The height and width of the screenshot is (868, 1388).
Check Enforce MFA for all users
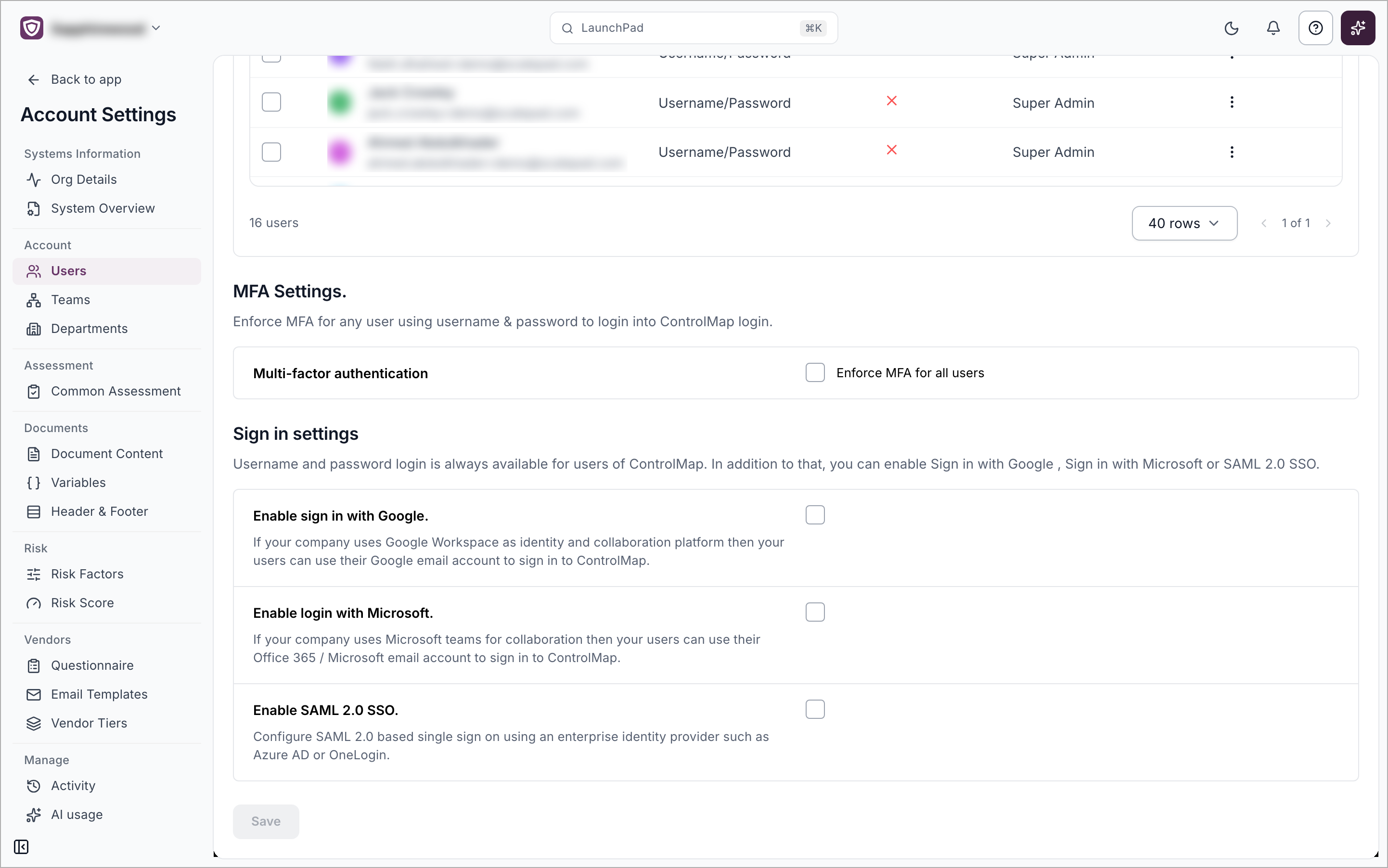tap(815, 372)
